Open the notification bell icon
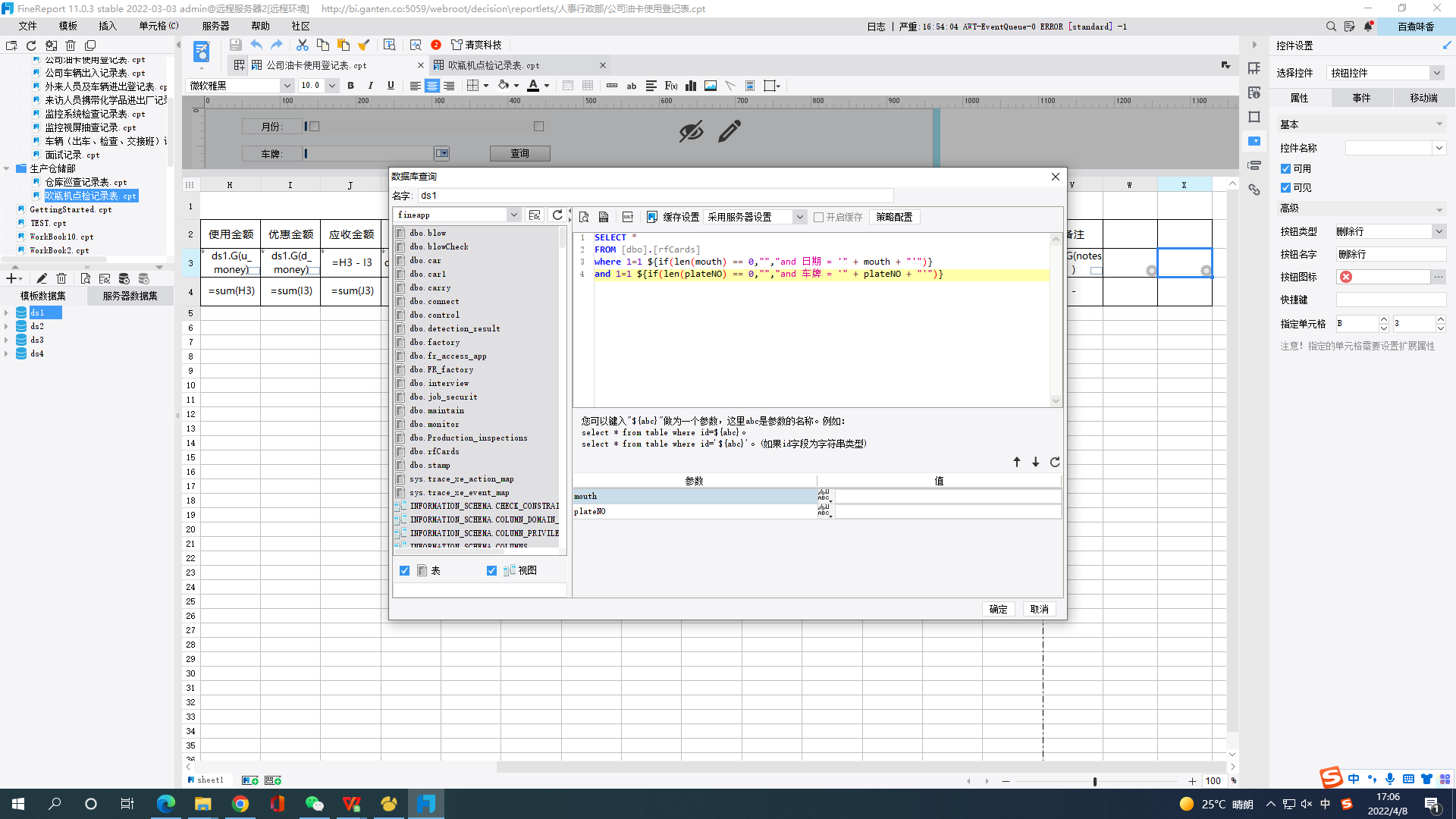The image size is (1456, 819). click(1369, 27)
